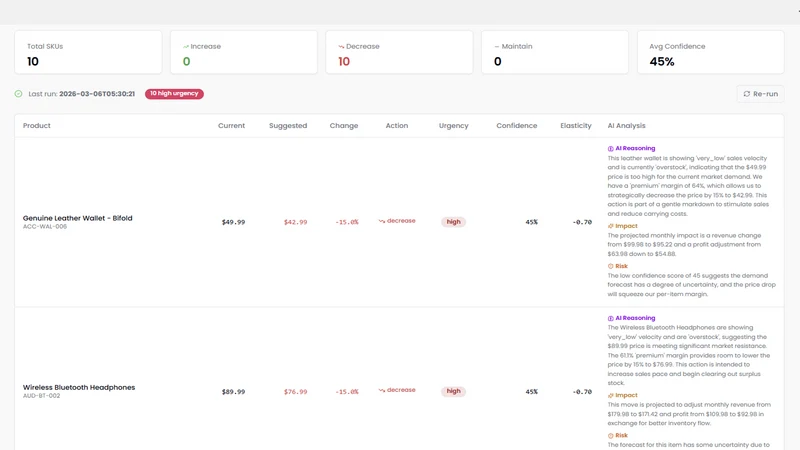Click the Re-run button
Image resolution: width=800 pixels, height=450 pixels.
click(x=760, y=94)
